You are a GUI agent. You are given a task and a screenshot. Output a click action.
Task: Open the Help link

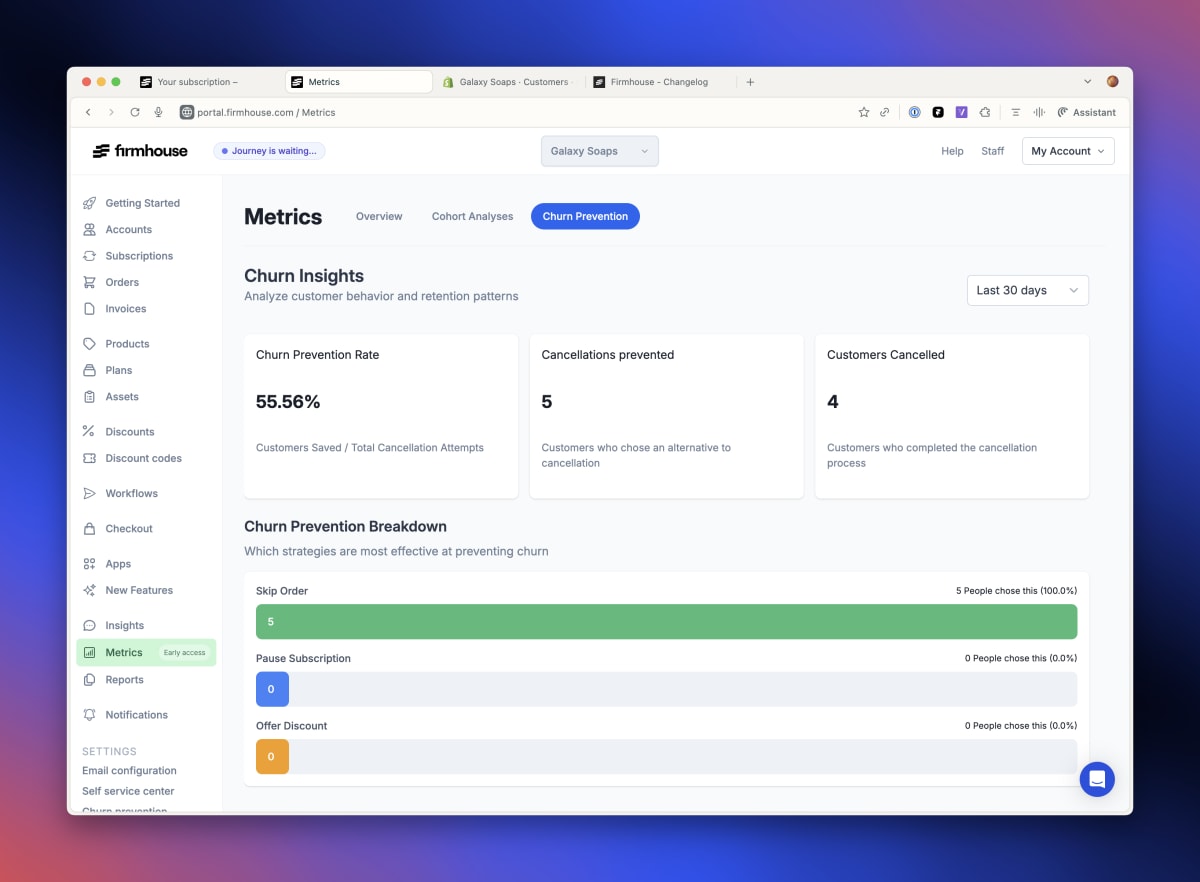[952, 151]
